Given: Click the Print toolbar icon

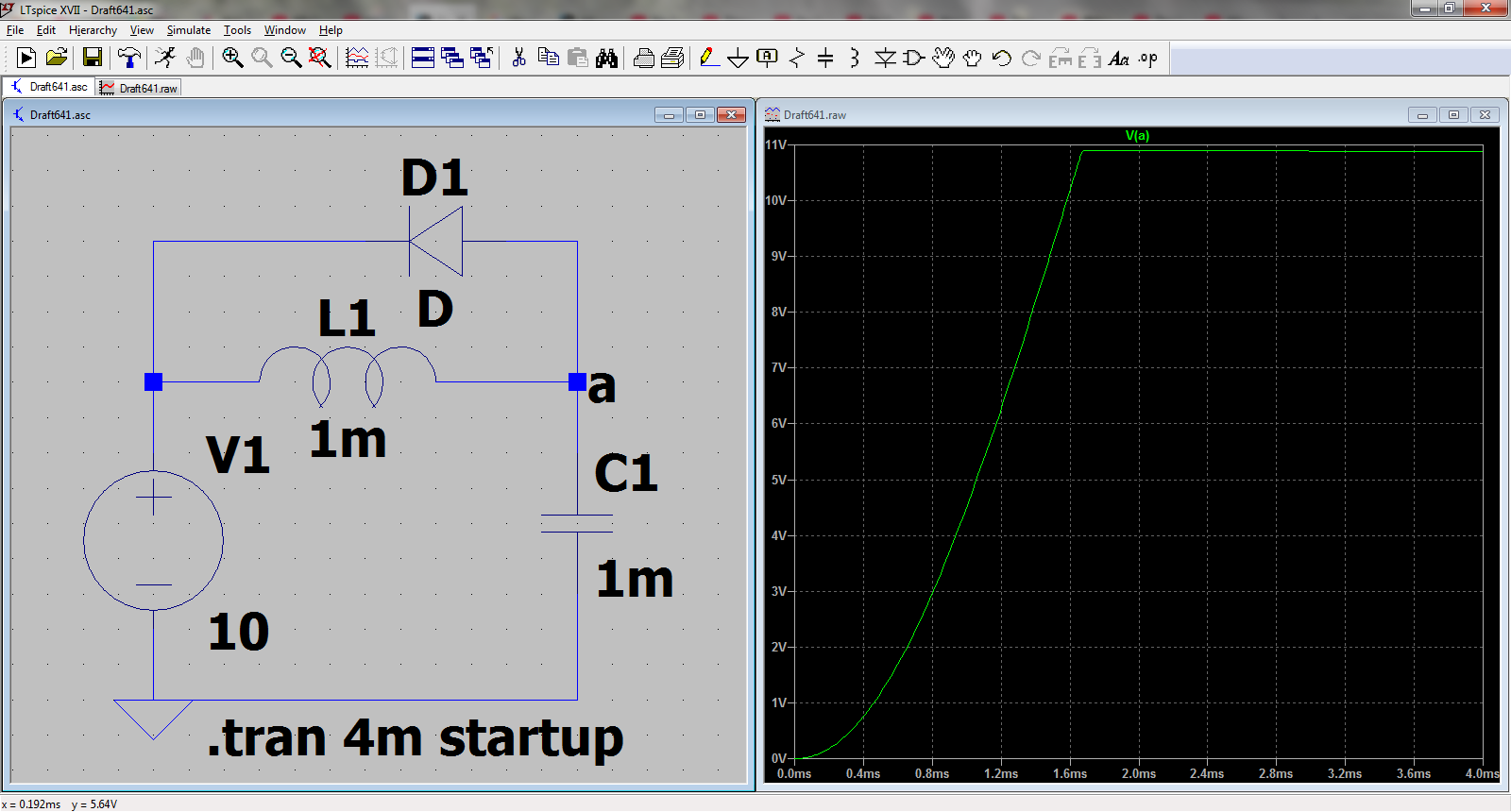Looking at the screenshot, I should (x=672, y=58).
